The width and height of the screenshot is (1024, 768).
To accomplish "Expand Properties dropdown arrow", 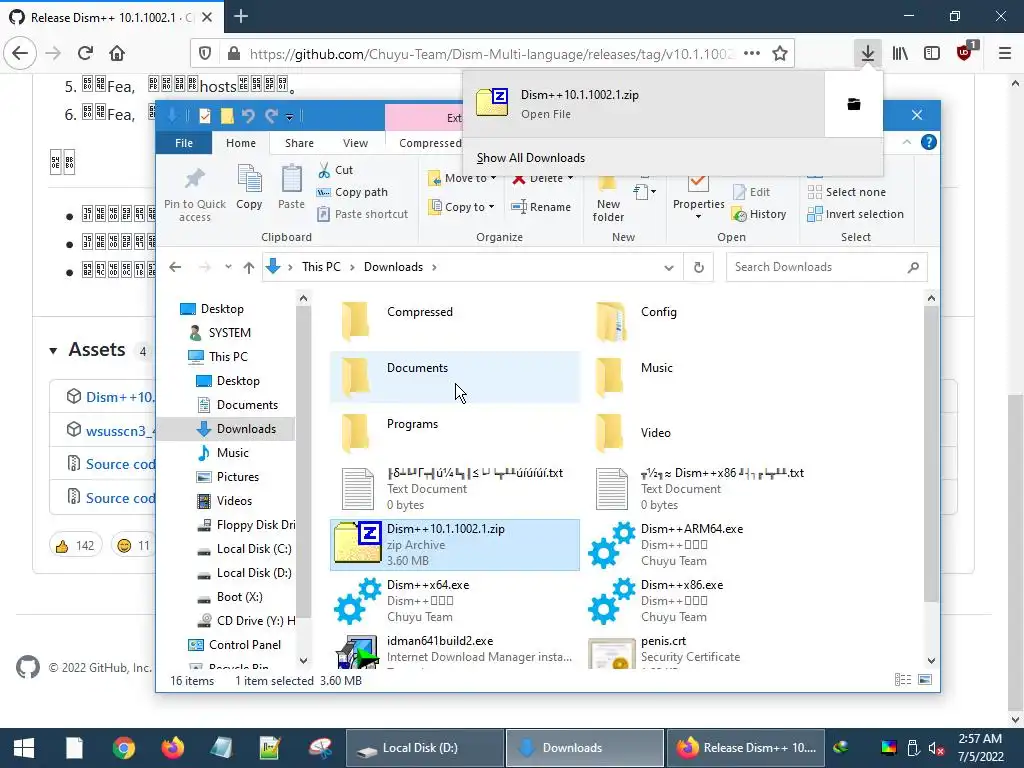I will coord(698,217).
